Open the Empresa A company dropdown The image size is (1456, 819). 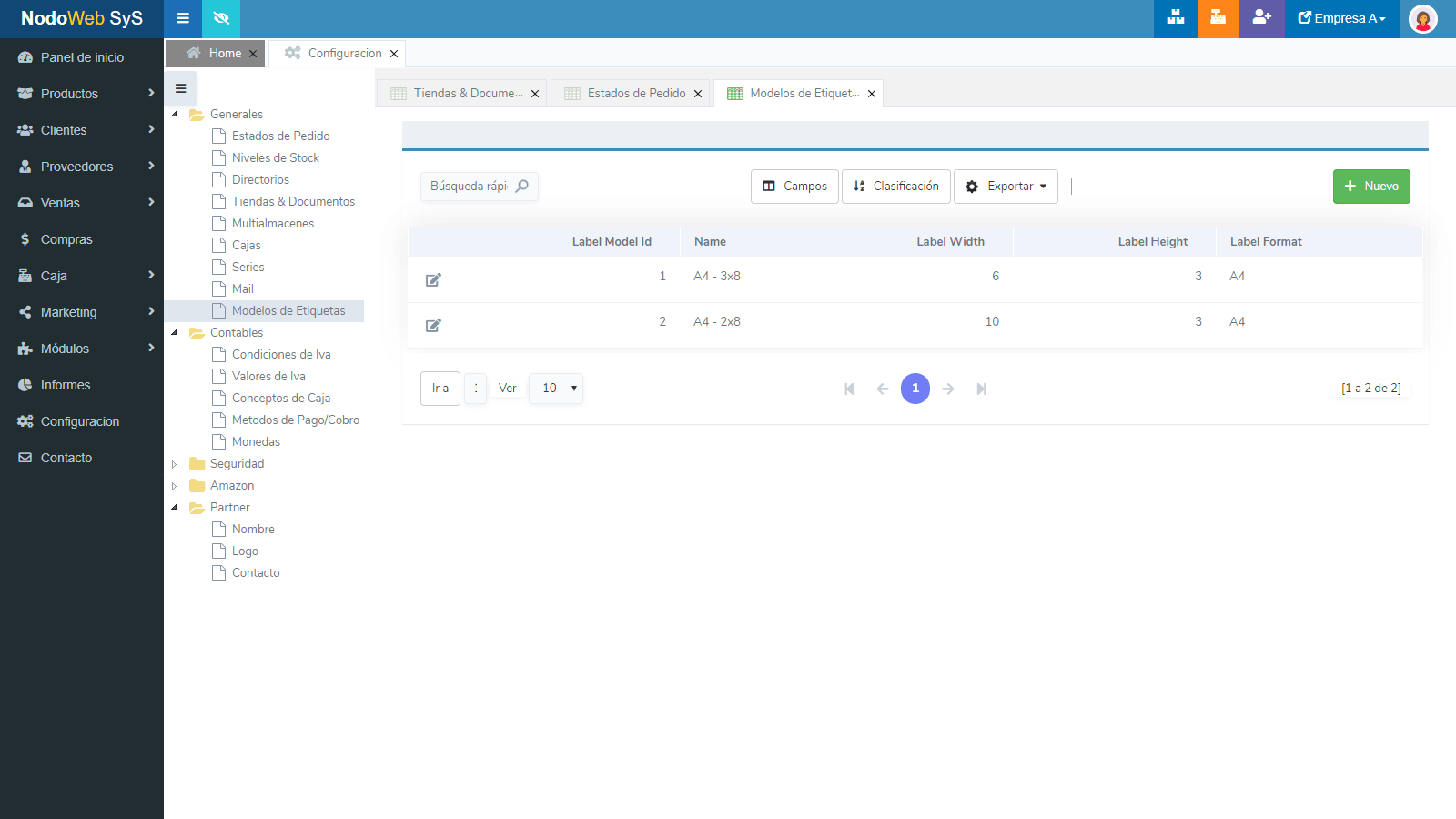[1341, 18]
